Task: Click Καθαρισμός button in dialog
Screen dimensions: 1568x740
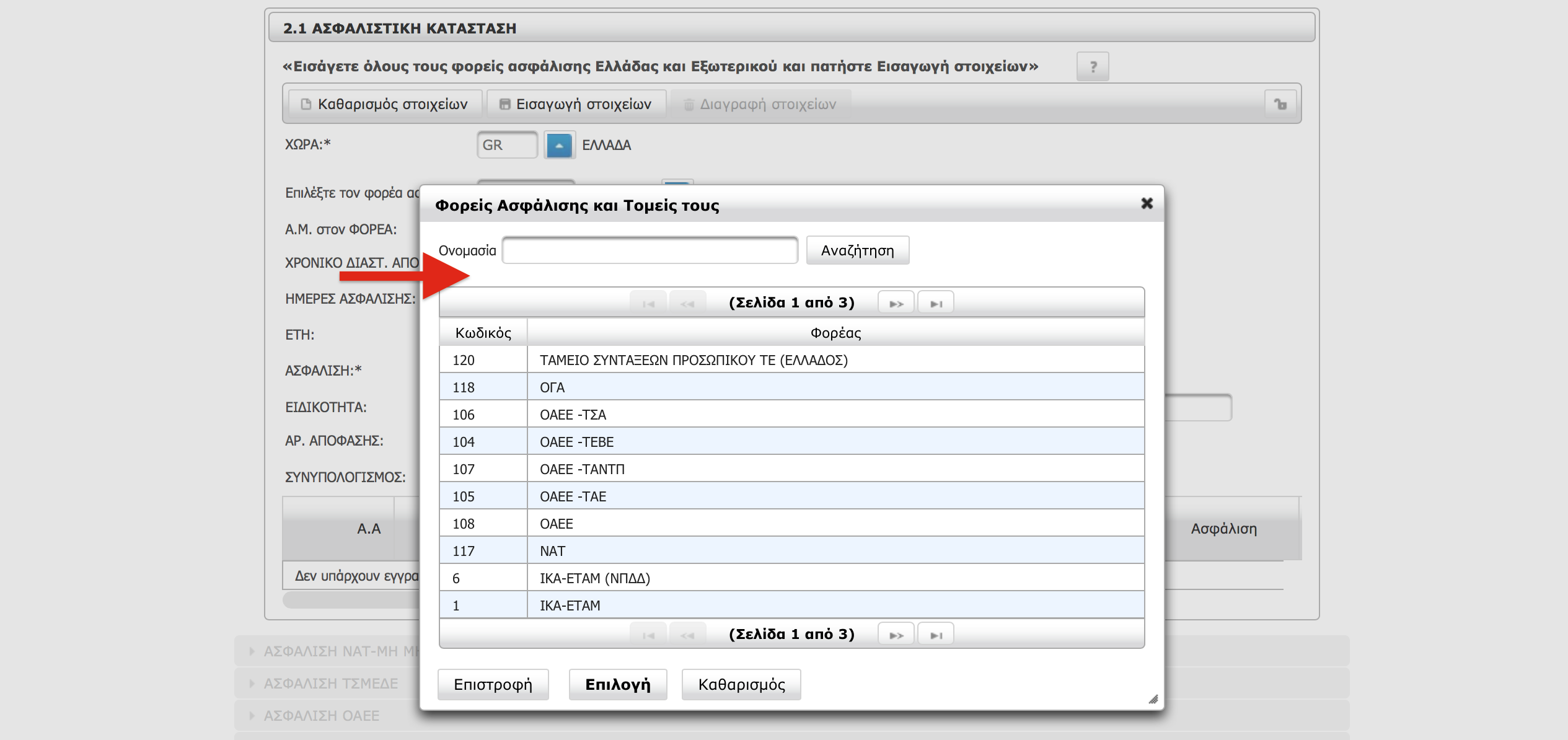Action: [741, 684]
